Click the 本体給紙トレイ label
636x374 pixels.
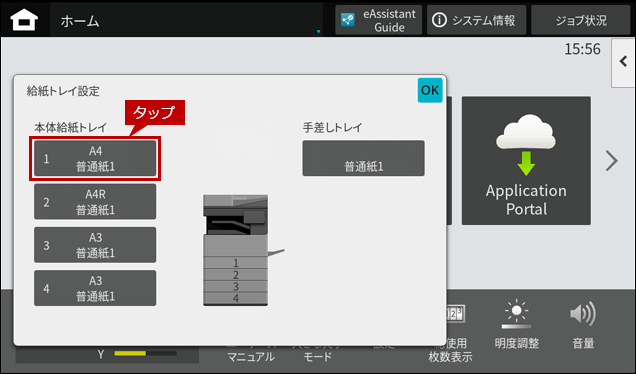pyautogui.click(x=70, y=127)
